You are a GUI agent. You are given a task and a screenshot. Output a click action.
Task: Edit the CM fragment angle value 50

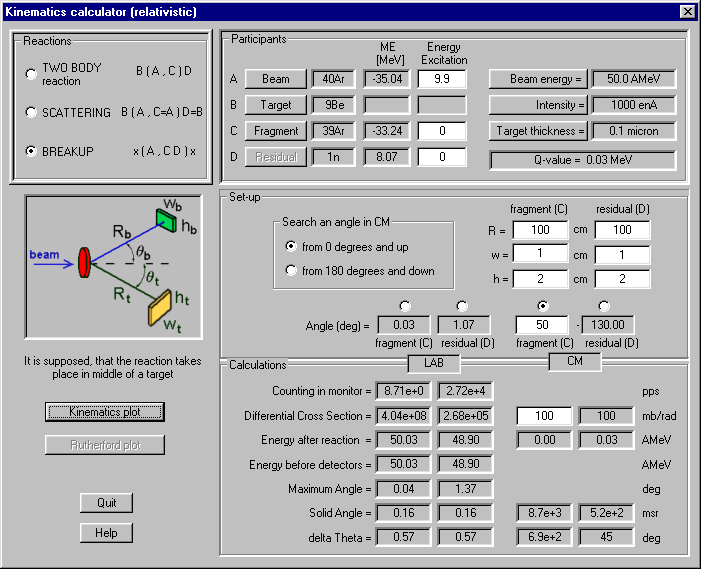540,324
